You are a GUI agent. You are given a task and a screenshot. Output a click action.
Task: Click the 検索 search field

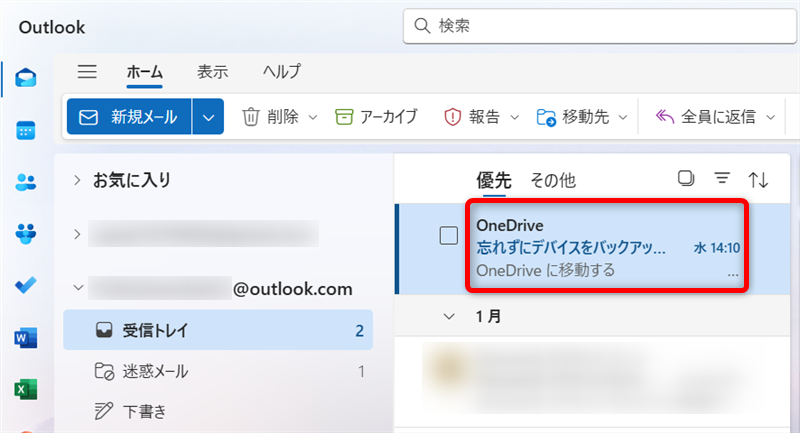(x=600, y=26)
